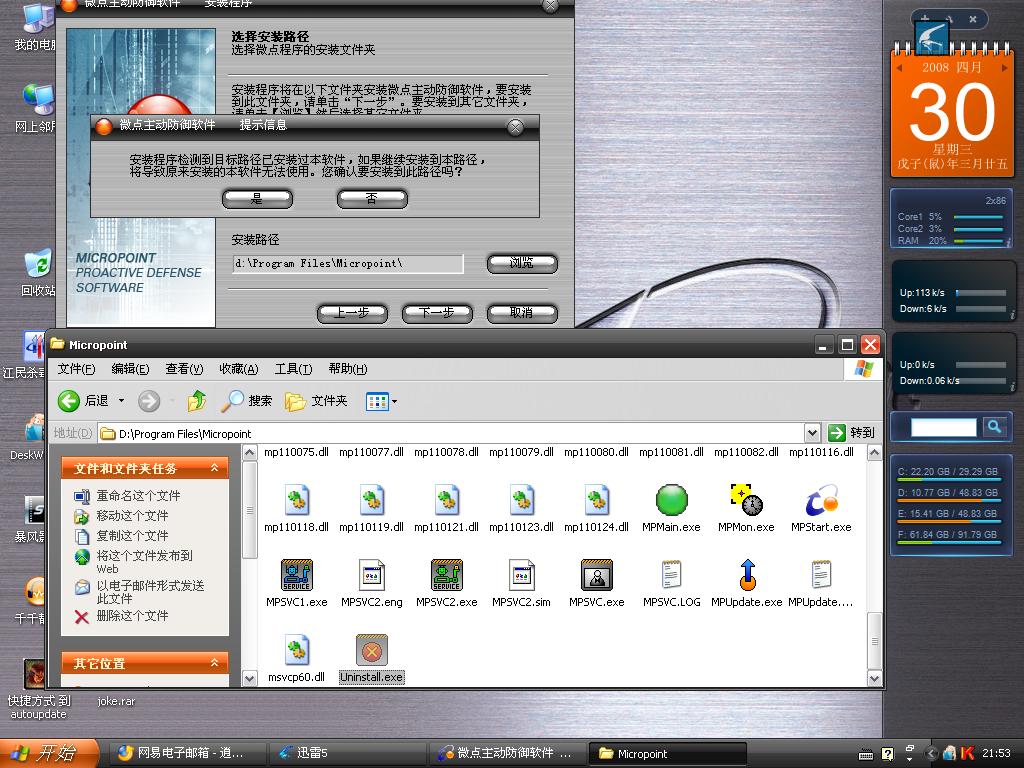Open the 文件(F) menu
Screen dimensions: 1024x768
pos(76,369)
